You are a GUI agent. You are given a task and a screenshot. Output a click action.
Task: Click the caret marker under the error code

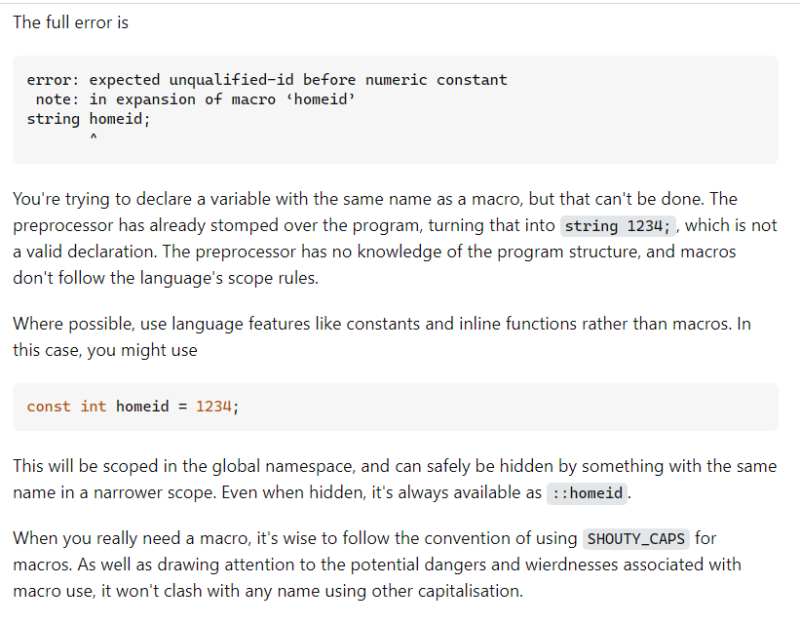point(93,139)
